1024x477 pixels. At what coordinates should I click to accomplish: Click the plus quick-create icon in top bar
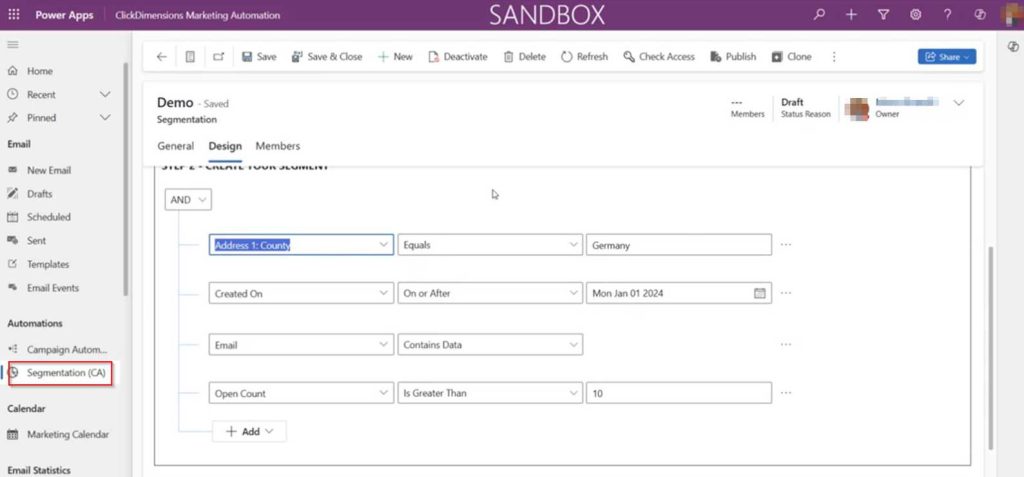click(x=851, y=14)
